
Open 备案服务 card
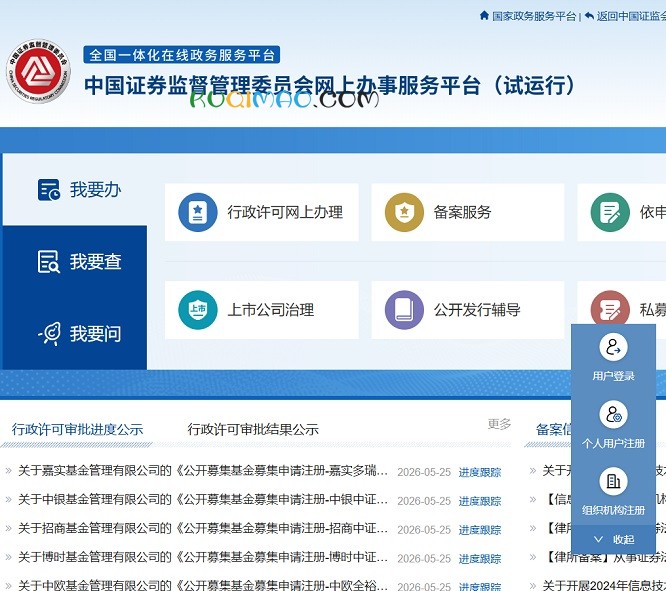click(x=468, y=212)
